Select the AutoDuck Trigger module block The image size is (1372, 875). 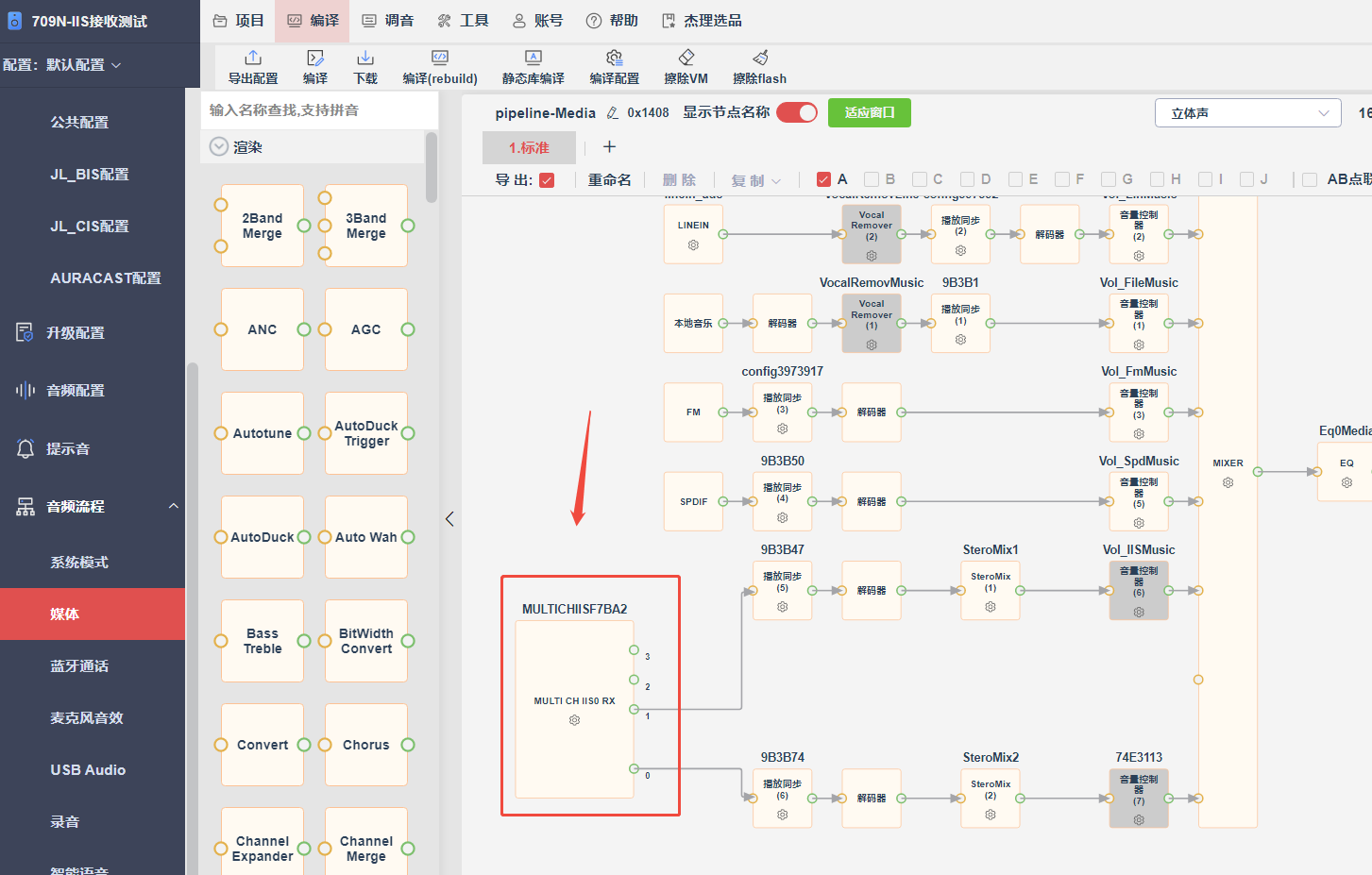pos(366,433)
